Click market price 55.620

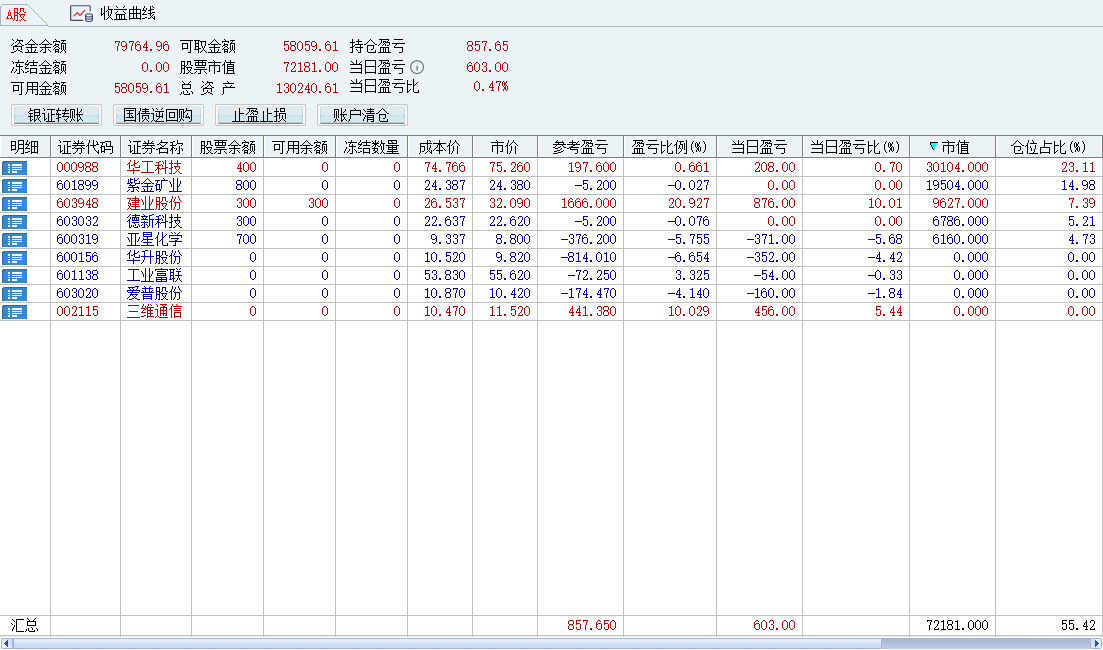point(510,276)
